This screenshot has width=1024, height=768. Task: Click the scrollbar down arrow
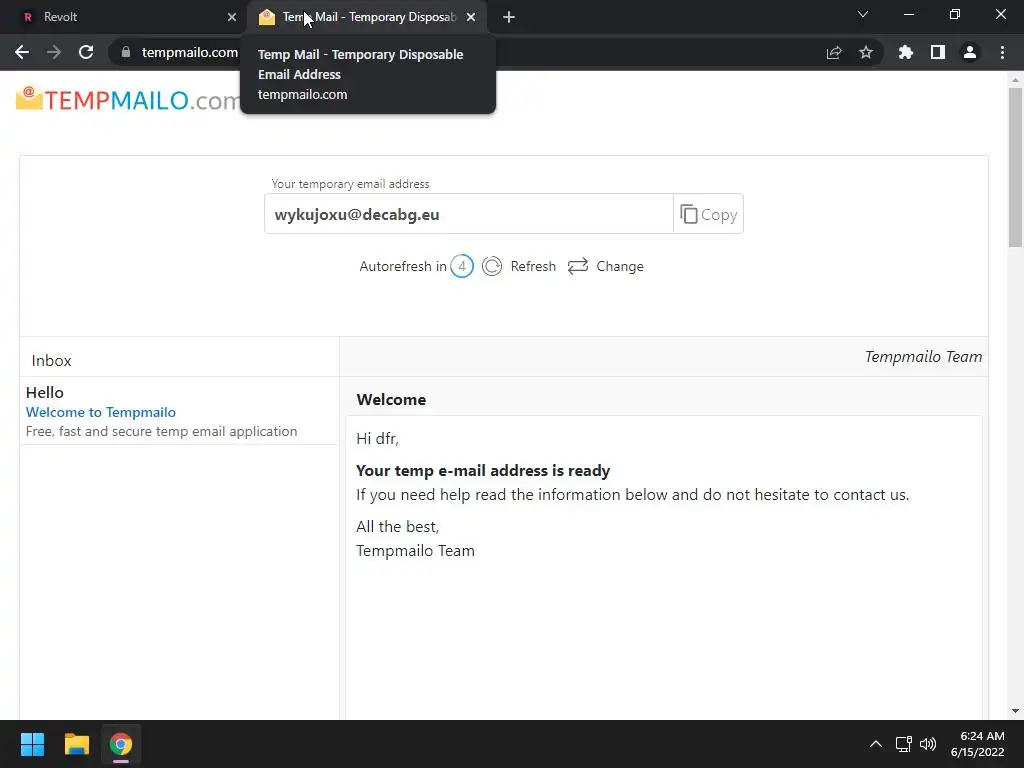coord(1015,711)
